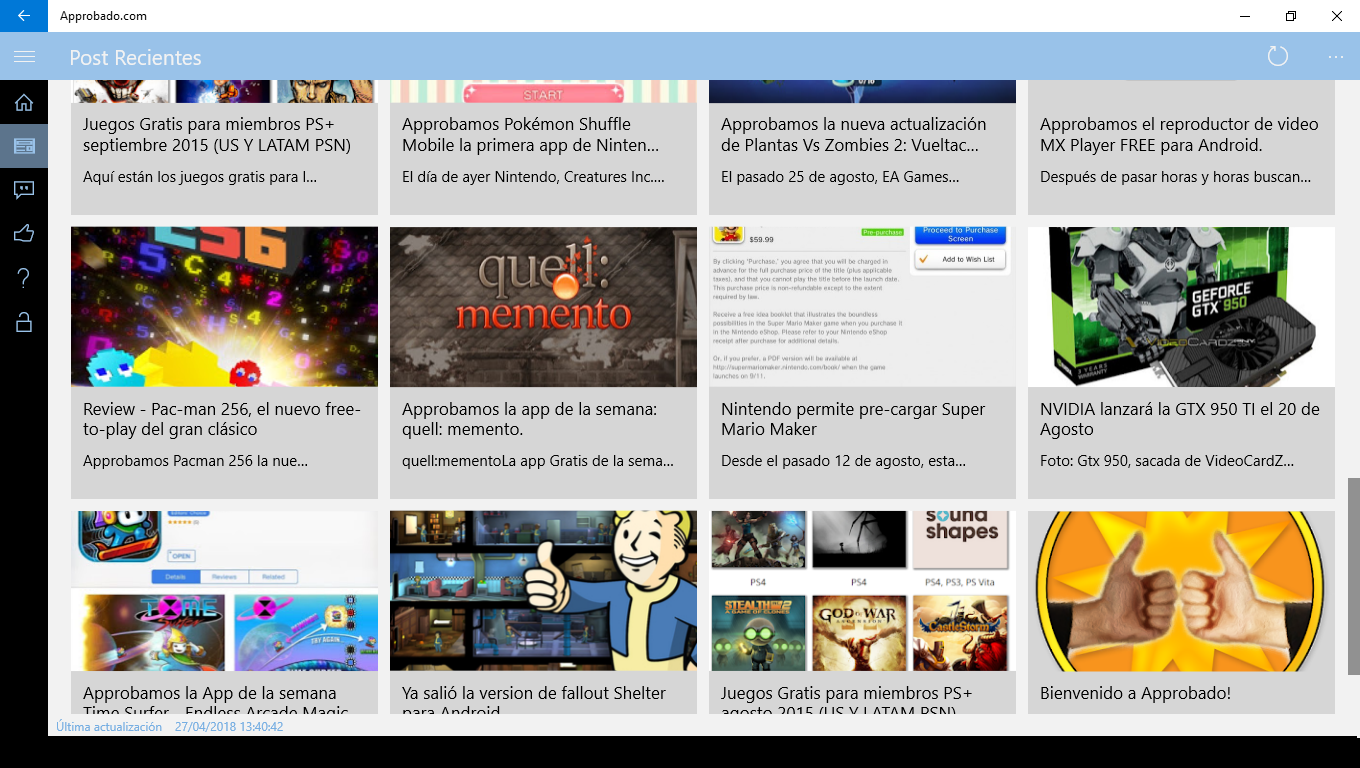Click excerpt 'Después de pasar horas y horas buscan...'
This screenshot has height=768, width=1360.
click(1176, 177)
